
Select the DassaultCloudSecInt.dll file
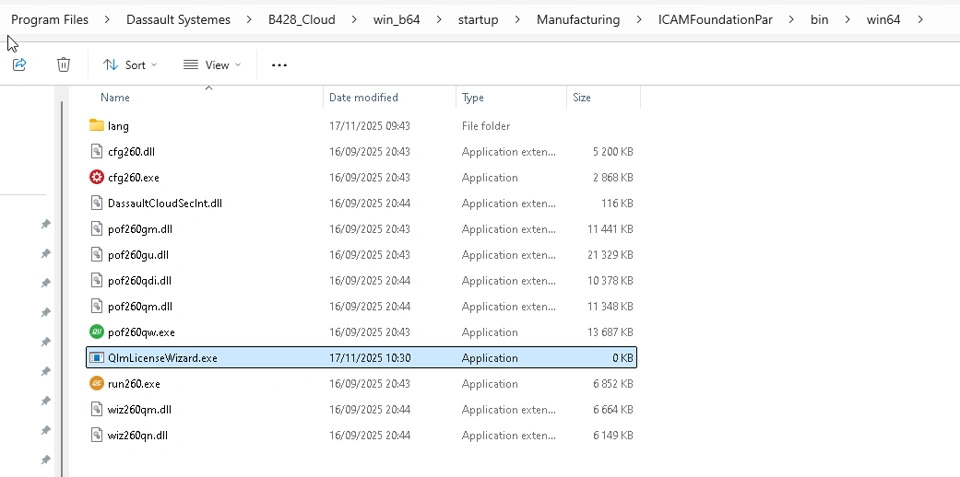[x=165, y=204]
